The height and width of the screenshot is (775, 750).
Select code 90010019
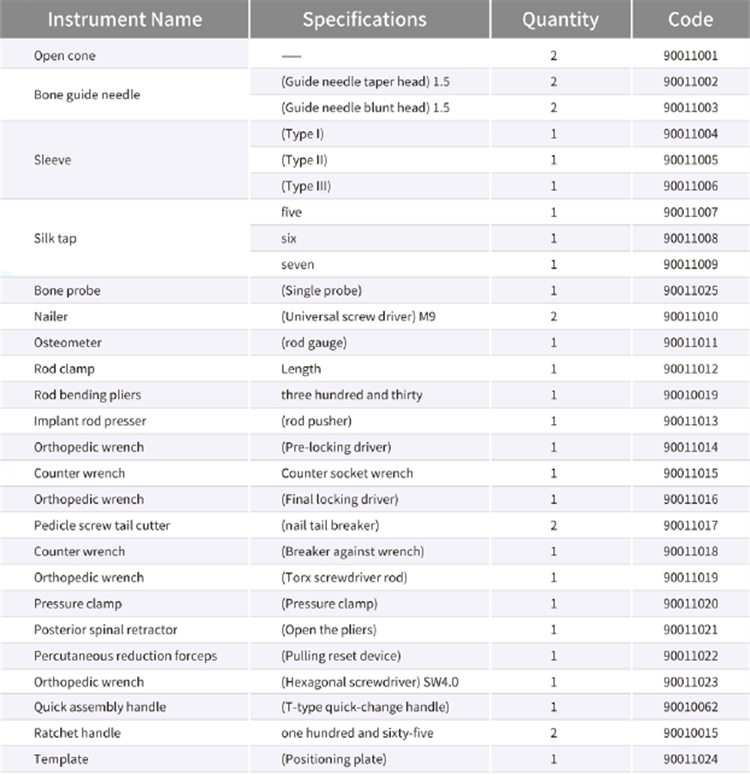[x=690, y=395]
